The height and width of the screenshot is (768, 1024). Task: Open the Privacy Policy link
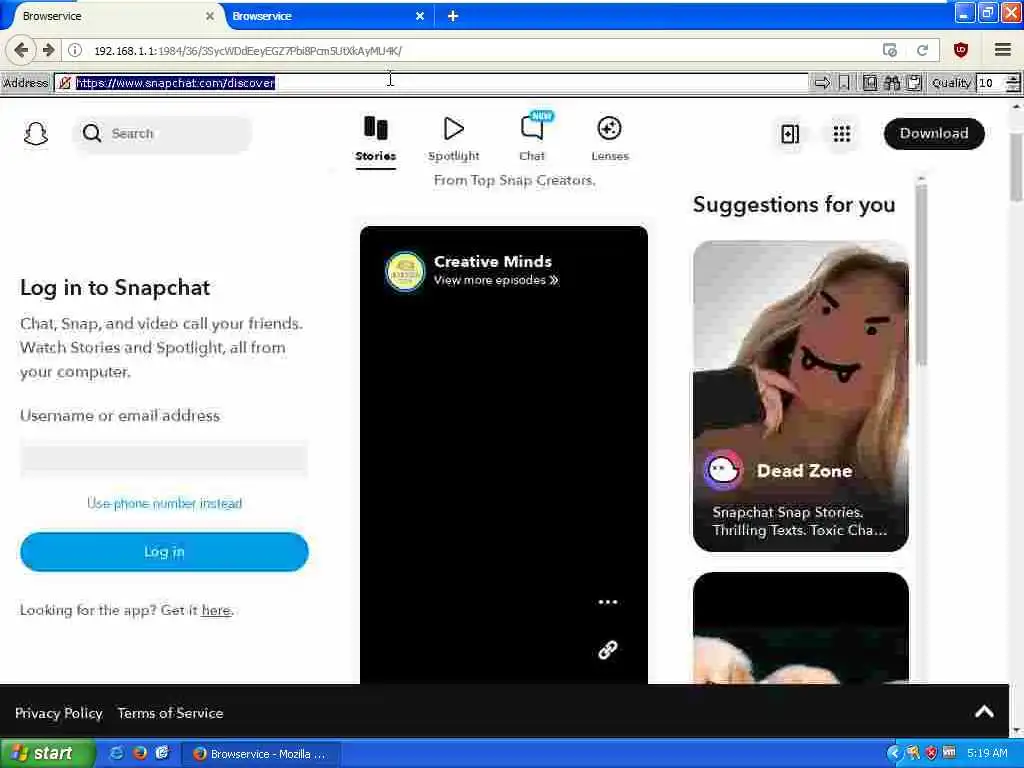(x=59, y=713)
